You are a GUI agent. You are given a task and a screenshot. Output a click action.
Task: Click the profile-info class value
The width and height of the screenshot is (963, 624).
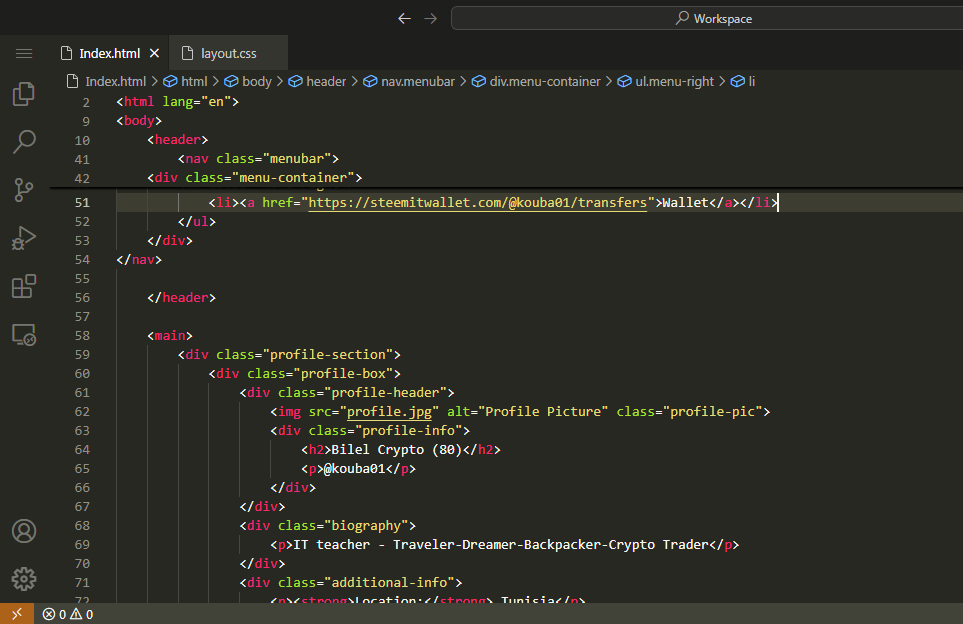point(408,431)
